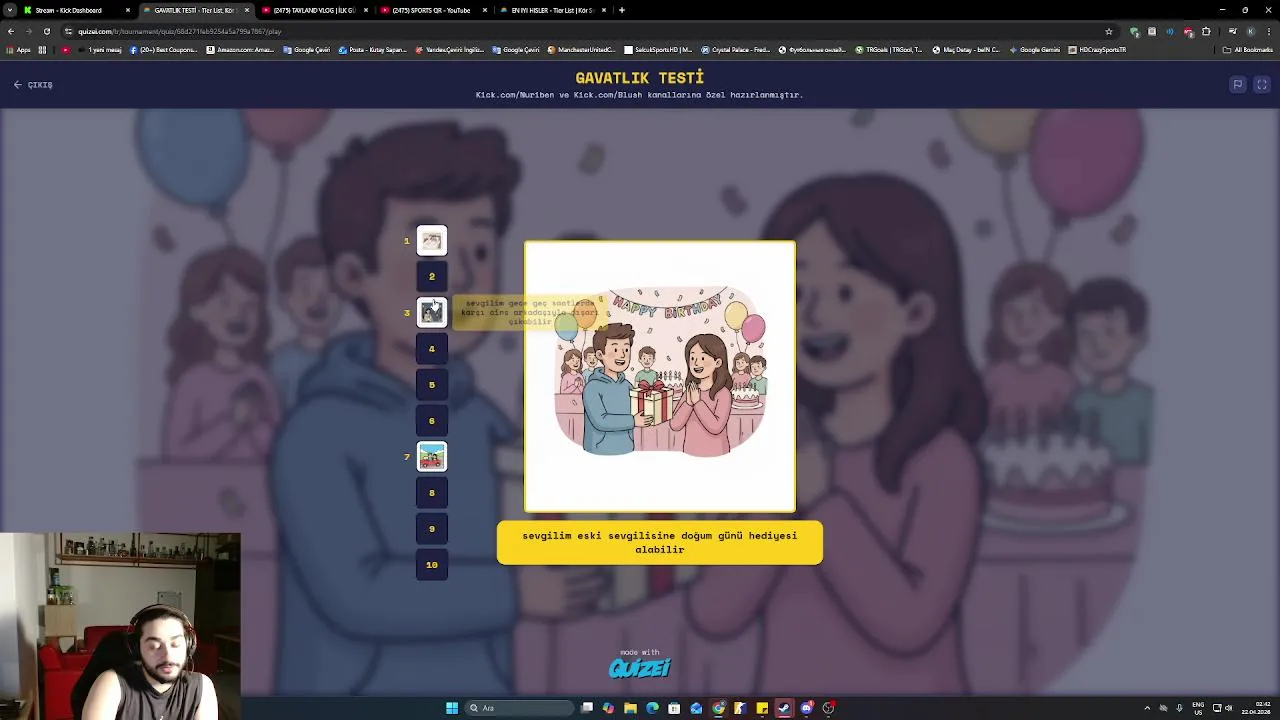Open Discord from the taskbar
This screenshot has height=720, width=1280.
806,708
